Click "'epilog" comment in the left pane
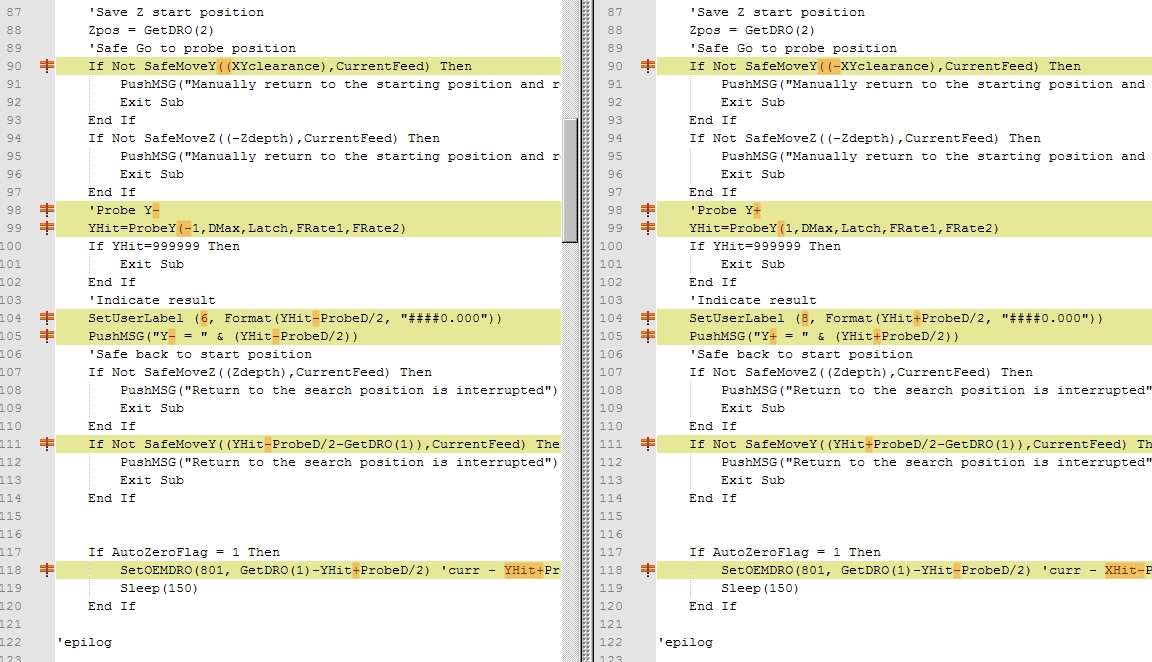This screenshot has width=1152, height=662. coord(84,642)
